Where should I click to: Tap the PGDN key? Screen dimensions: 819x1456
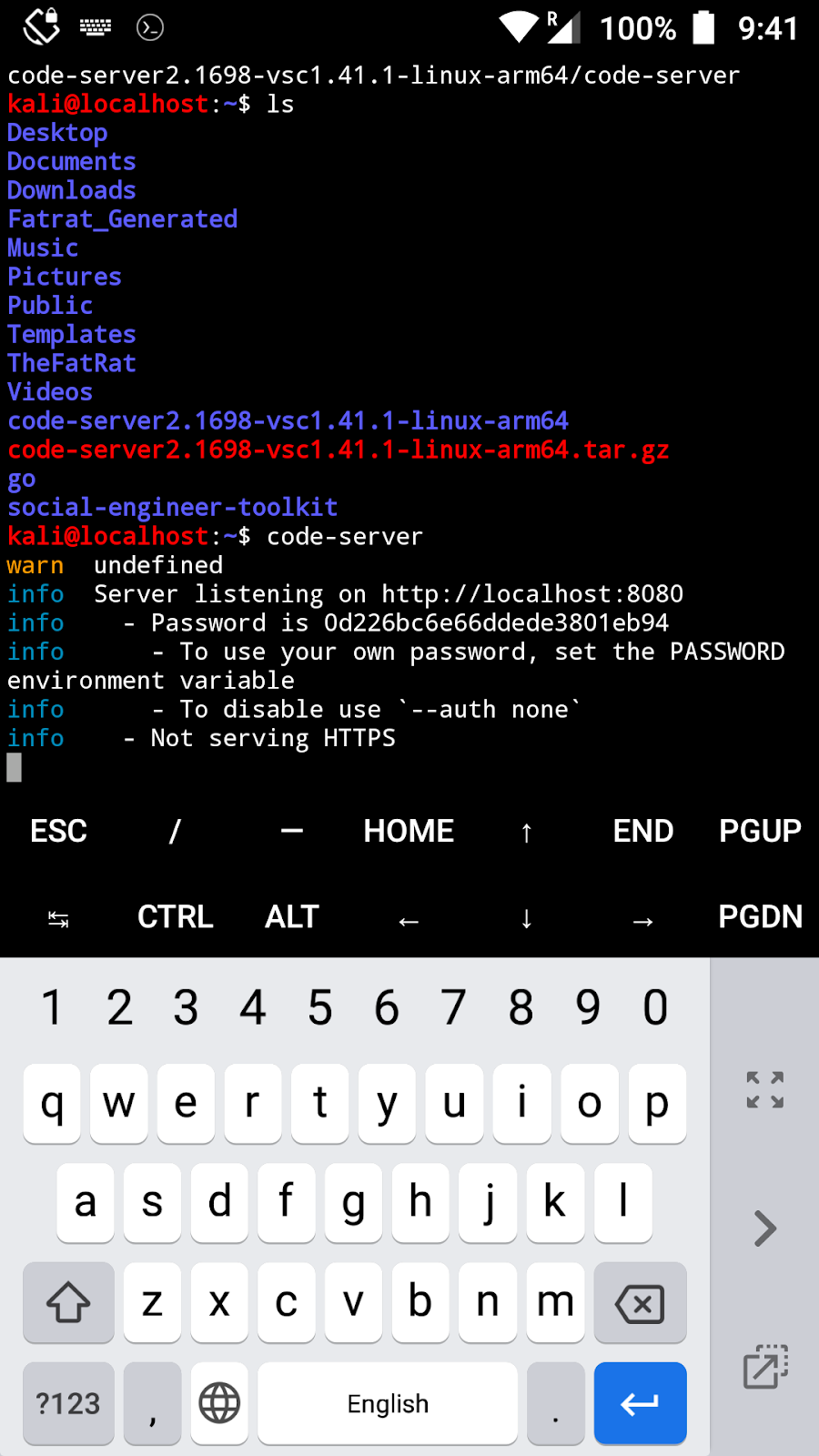(x=760, y=916)
